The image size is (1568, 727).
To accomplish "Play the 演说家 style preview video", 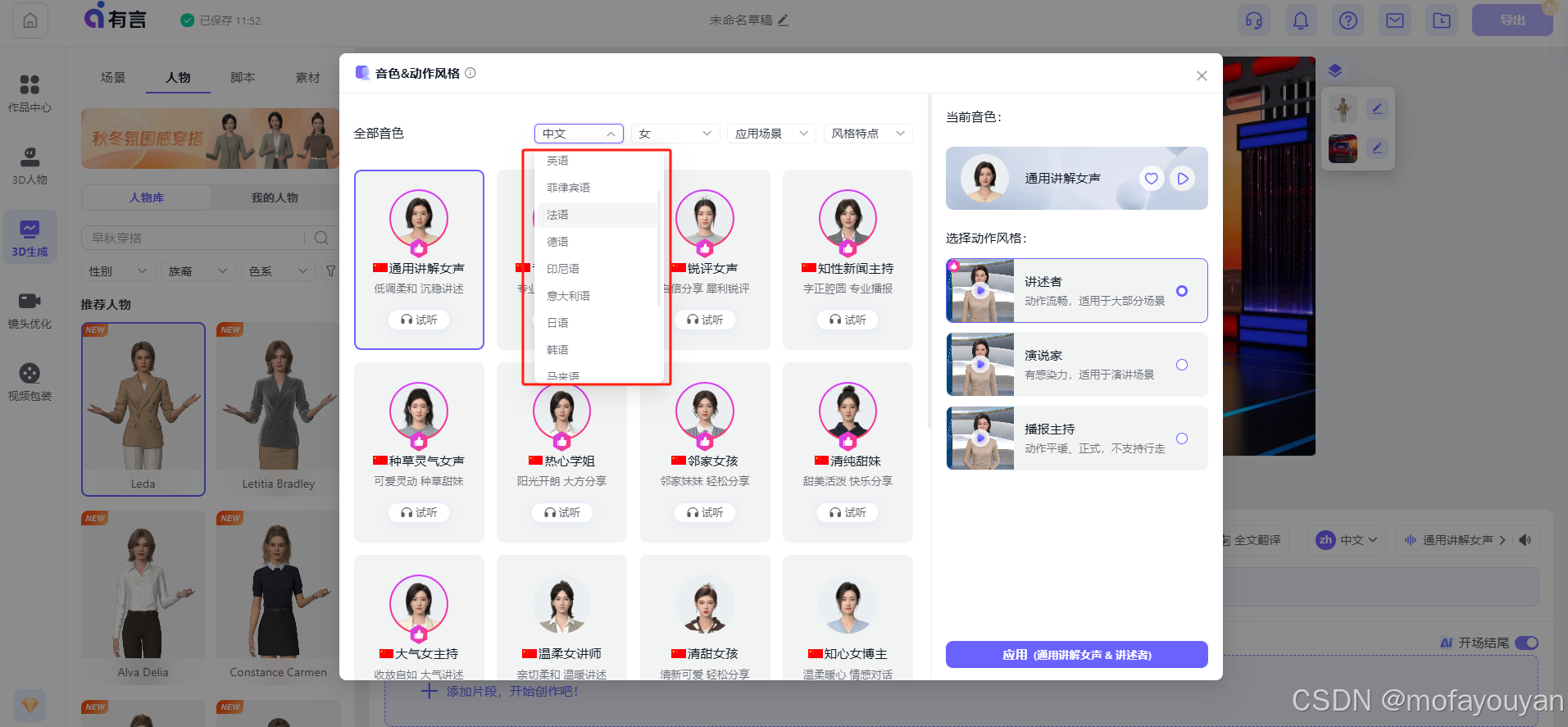I will (980, 365).
